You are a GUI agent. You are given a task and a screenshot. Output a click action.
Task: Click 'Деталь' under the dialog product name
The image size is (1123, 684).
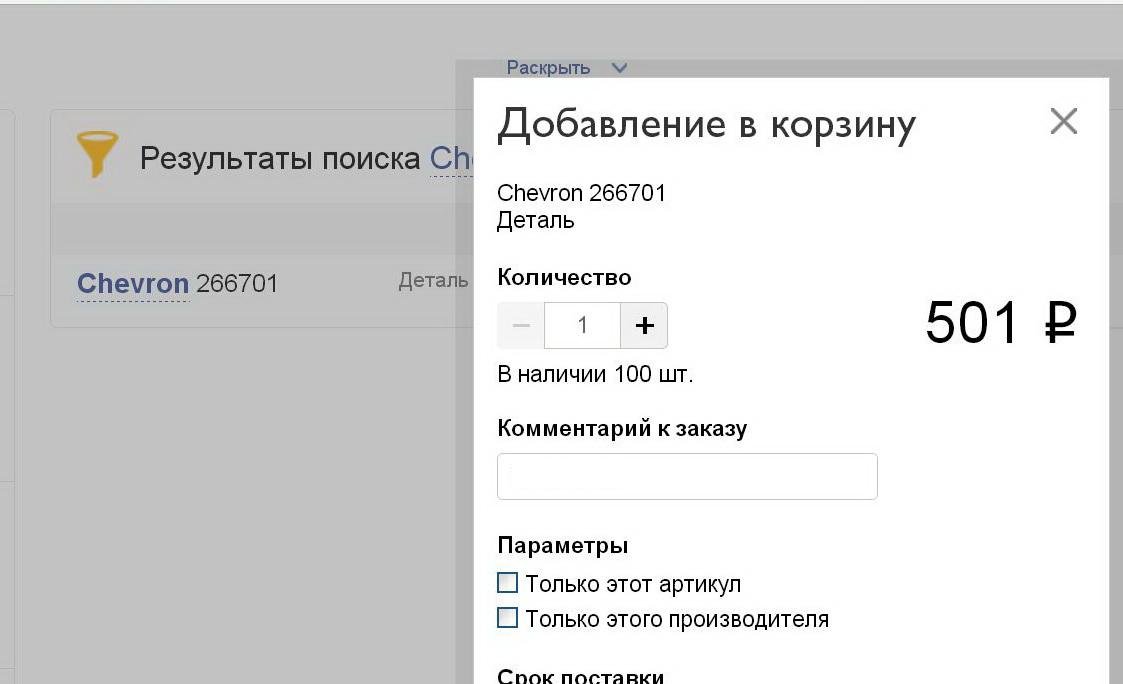click(x=536, y=221)
